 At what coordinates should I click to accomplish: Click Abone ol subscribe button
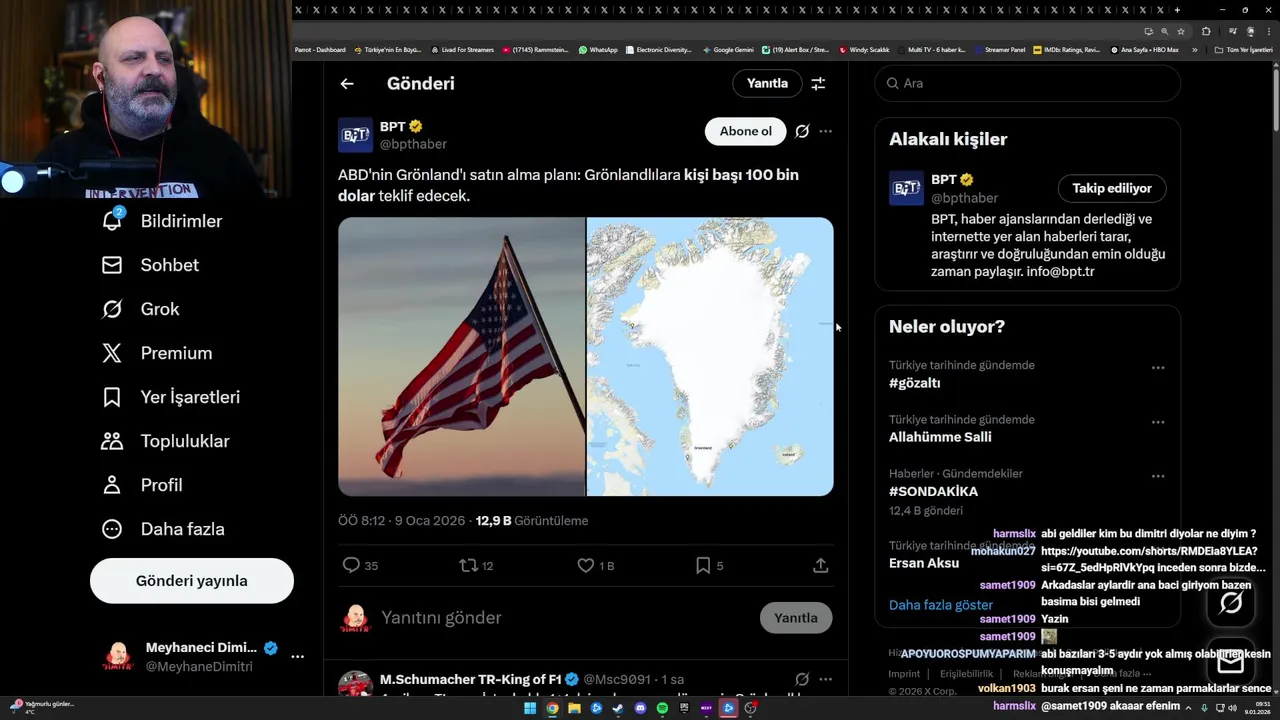coord(746,131)
